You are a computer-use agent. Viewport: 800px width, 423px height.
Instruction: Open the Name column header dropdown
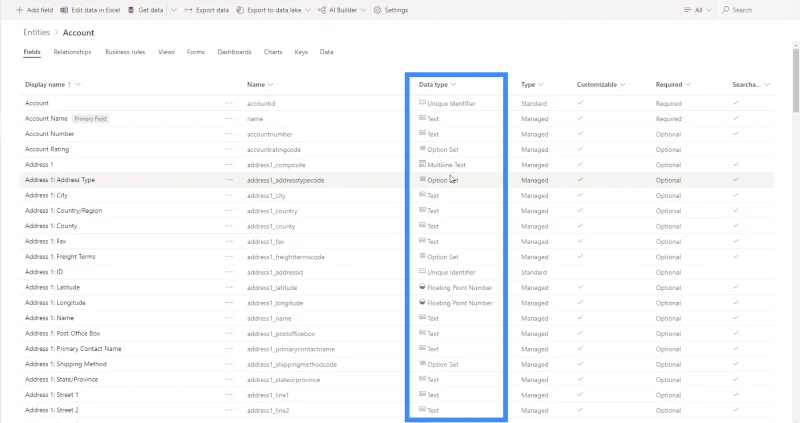[270, 85]
